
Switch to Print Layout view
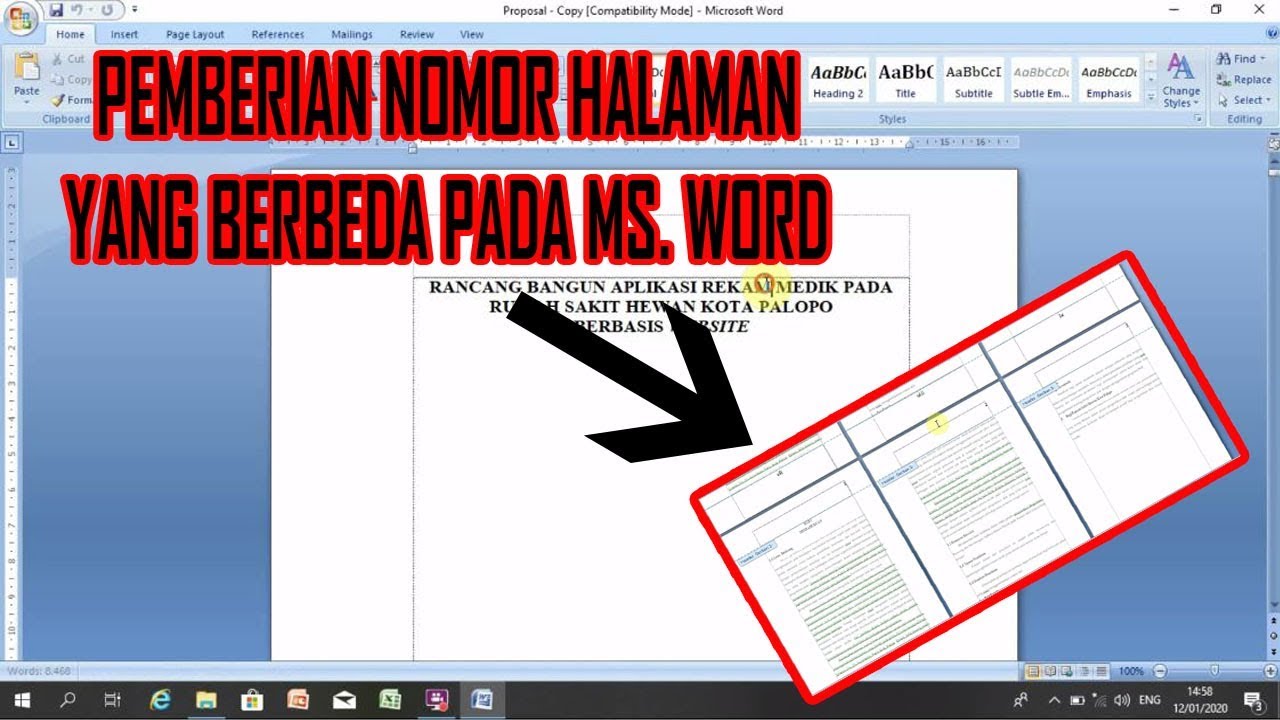pyautogui.click(x=1032, y=671)
